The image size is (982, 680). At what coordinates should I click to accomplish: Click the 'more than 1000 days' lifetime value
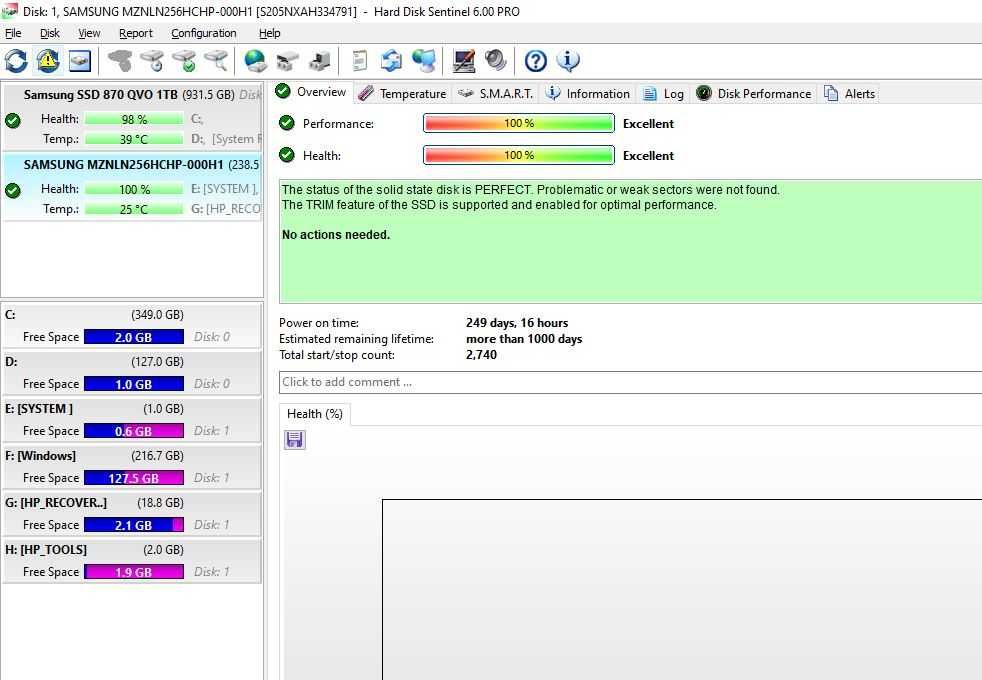[524, 339]
